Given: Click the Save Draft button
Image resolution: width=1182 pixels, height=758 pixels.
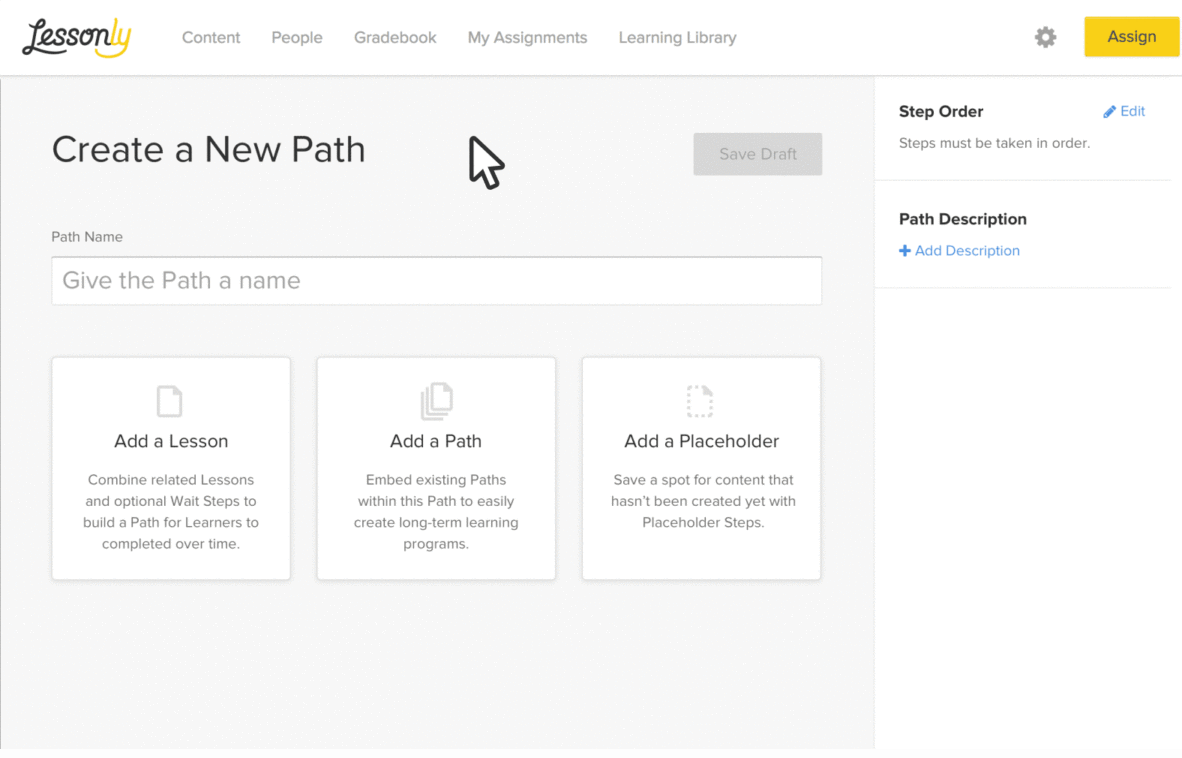Looking at the screenshot, I should [758, 154].
